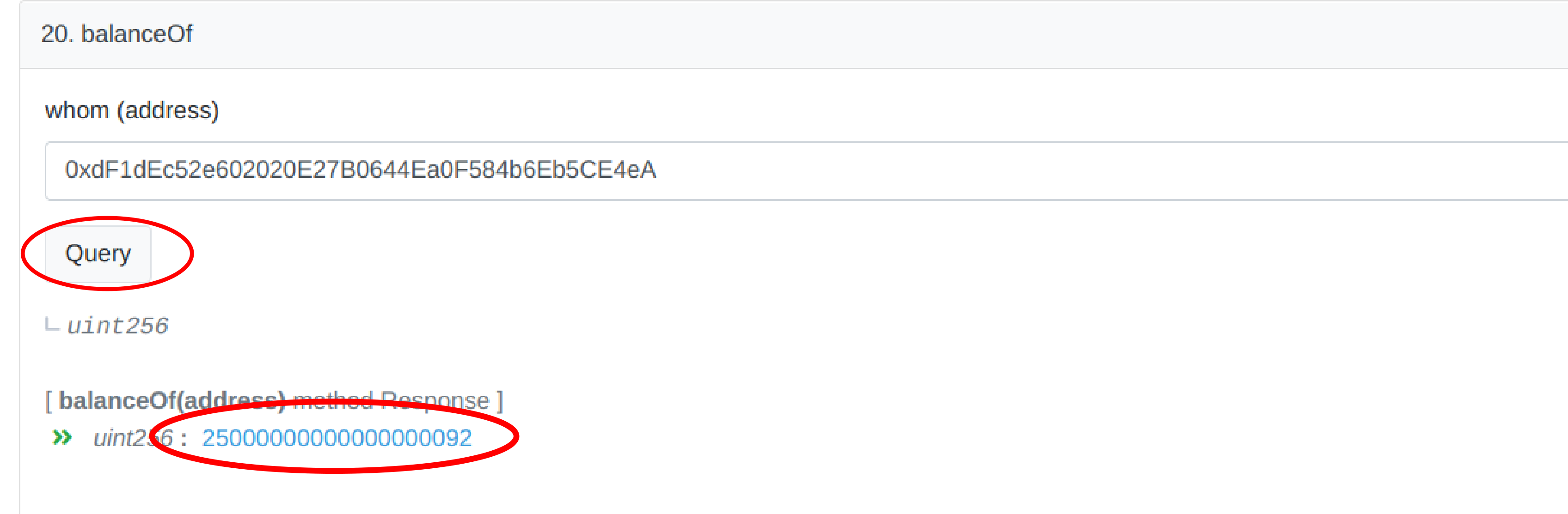Click the closing bracket after "Response"
Viewport: 1568px width, 514px height.
pos(500,401)
